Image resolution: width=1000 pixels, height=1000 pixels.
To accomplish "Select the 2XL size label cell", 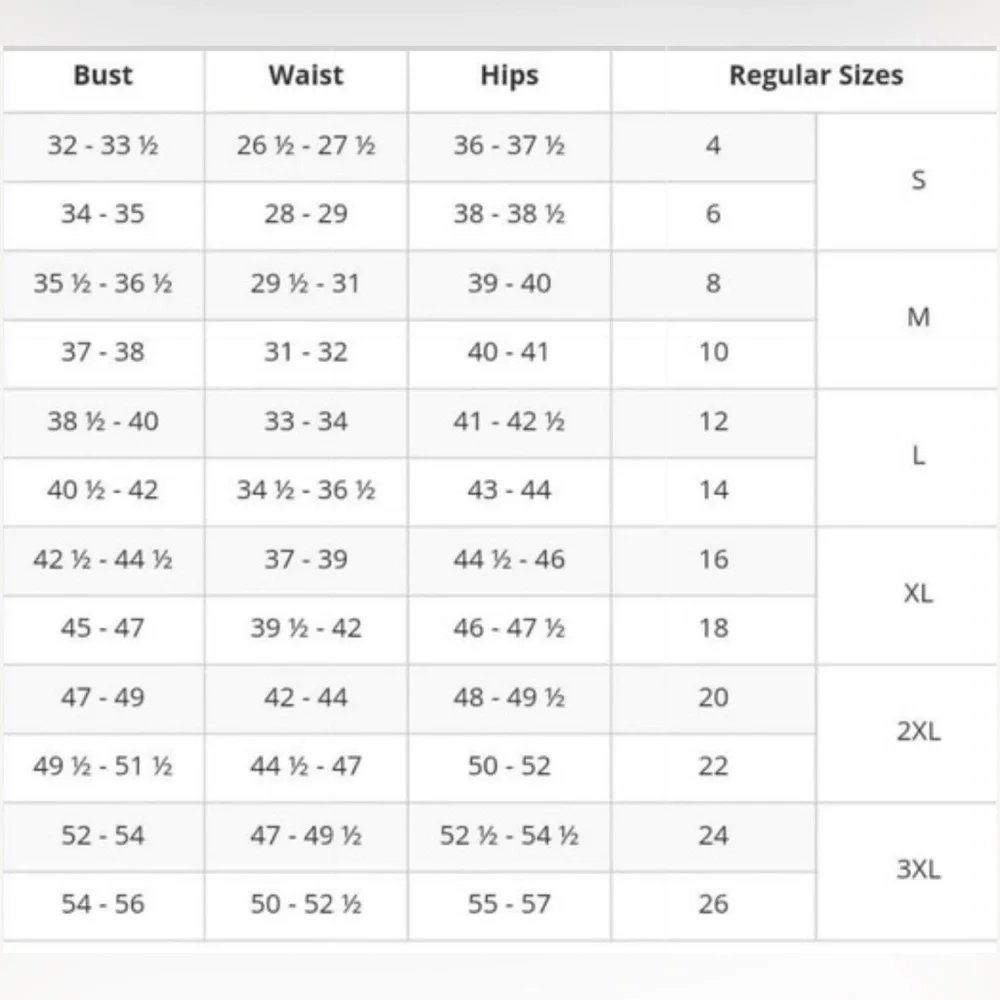I will click(x=918, y=732).
